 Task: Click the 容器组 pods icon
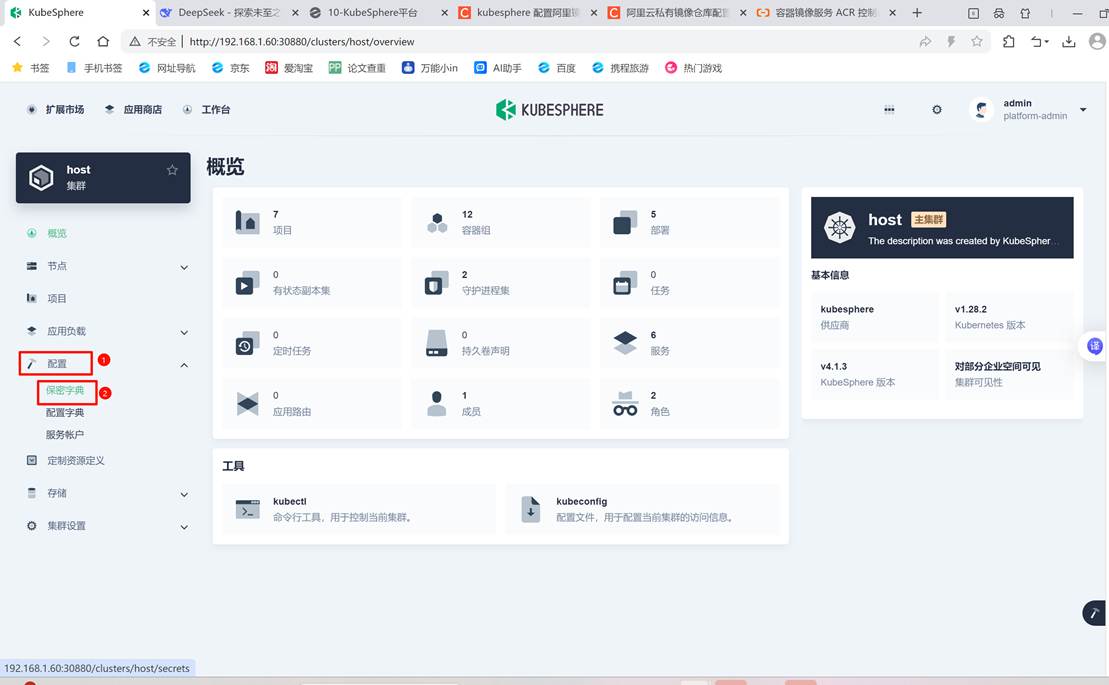[x=437, y=222]
